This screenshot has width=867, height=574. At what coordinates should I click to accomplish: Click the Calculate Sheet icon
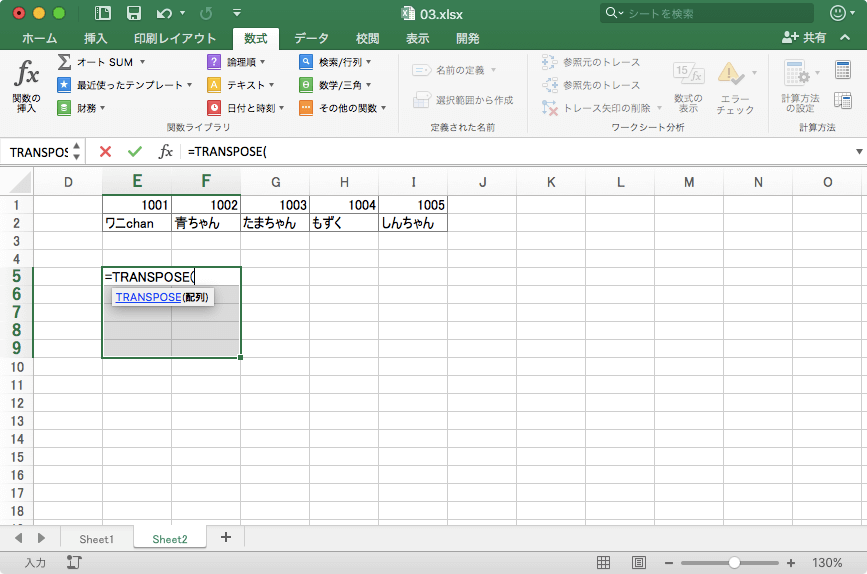point(843,101)
